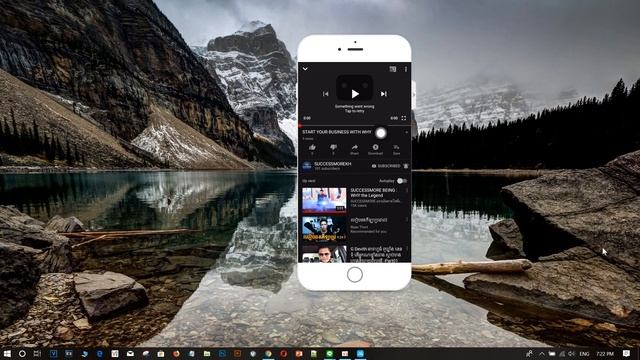This screenshot has height=360, width=640.
Task: Expand the video description arrow beside the title
Action: tap(406, 132)
